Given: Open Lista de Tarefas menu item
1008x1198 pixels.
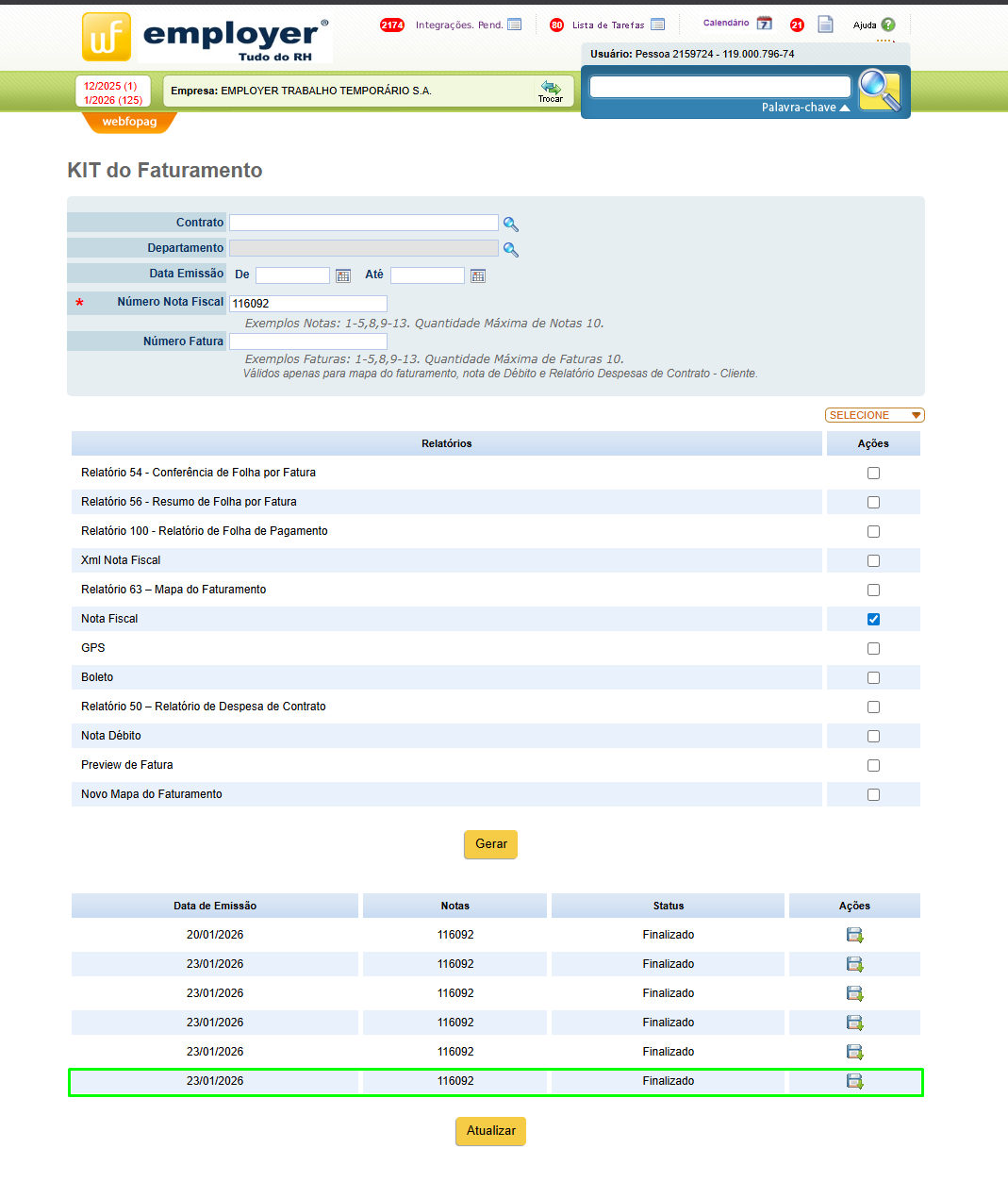Looking at the screenshot, I should [x=608, y=25].
